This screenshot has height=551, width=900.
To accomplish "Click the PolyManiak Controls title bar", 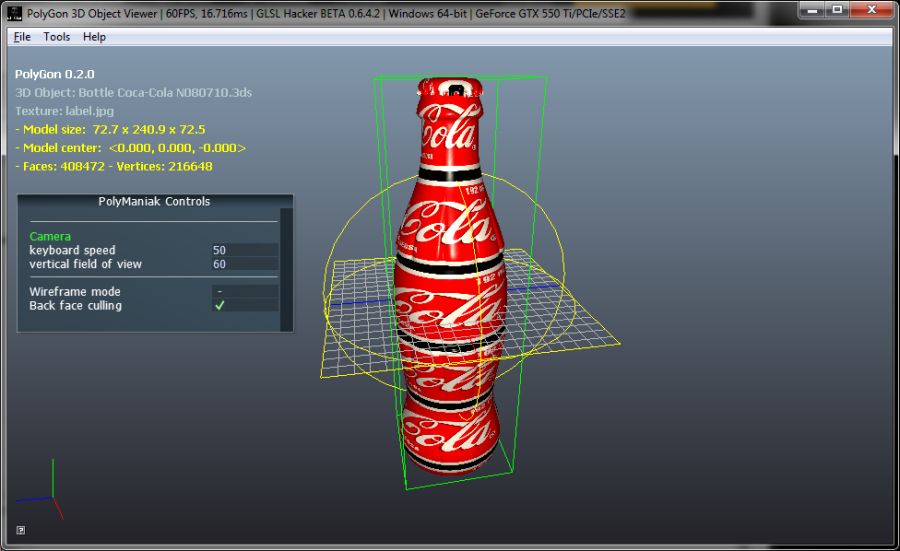I will pos(154,201).
